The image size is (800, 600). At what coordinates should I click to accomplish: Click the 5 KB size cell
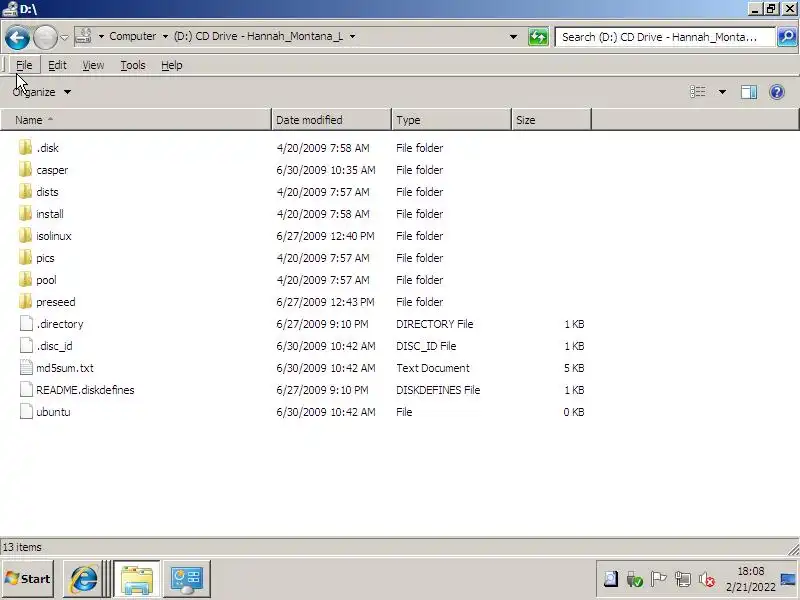[574, 368]
